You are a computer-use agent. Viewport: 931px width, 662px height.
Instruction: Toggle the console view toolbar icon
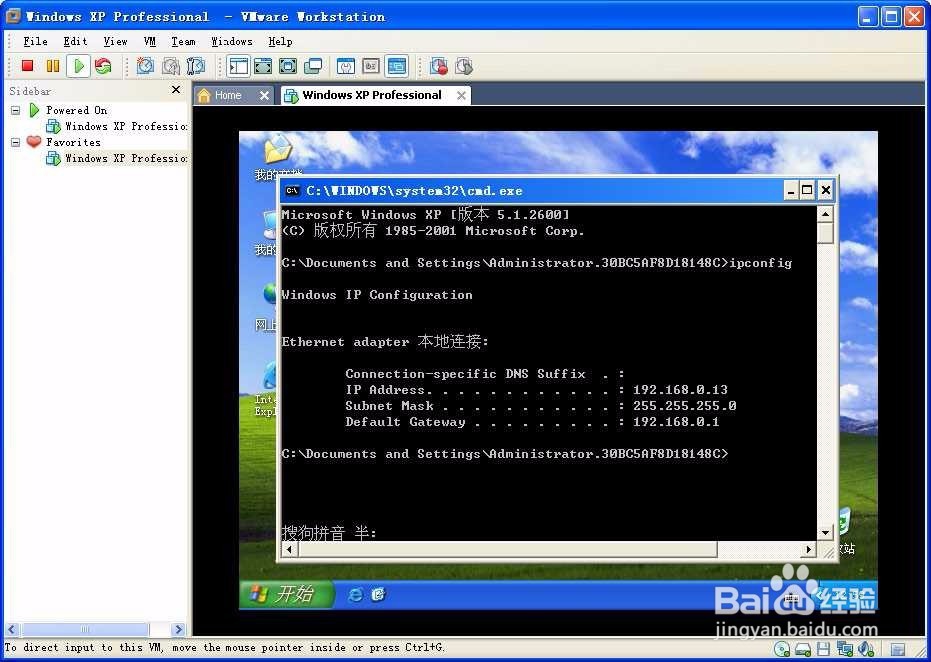pos(396,66)
